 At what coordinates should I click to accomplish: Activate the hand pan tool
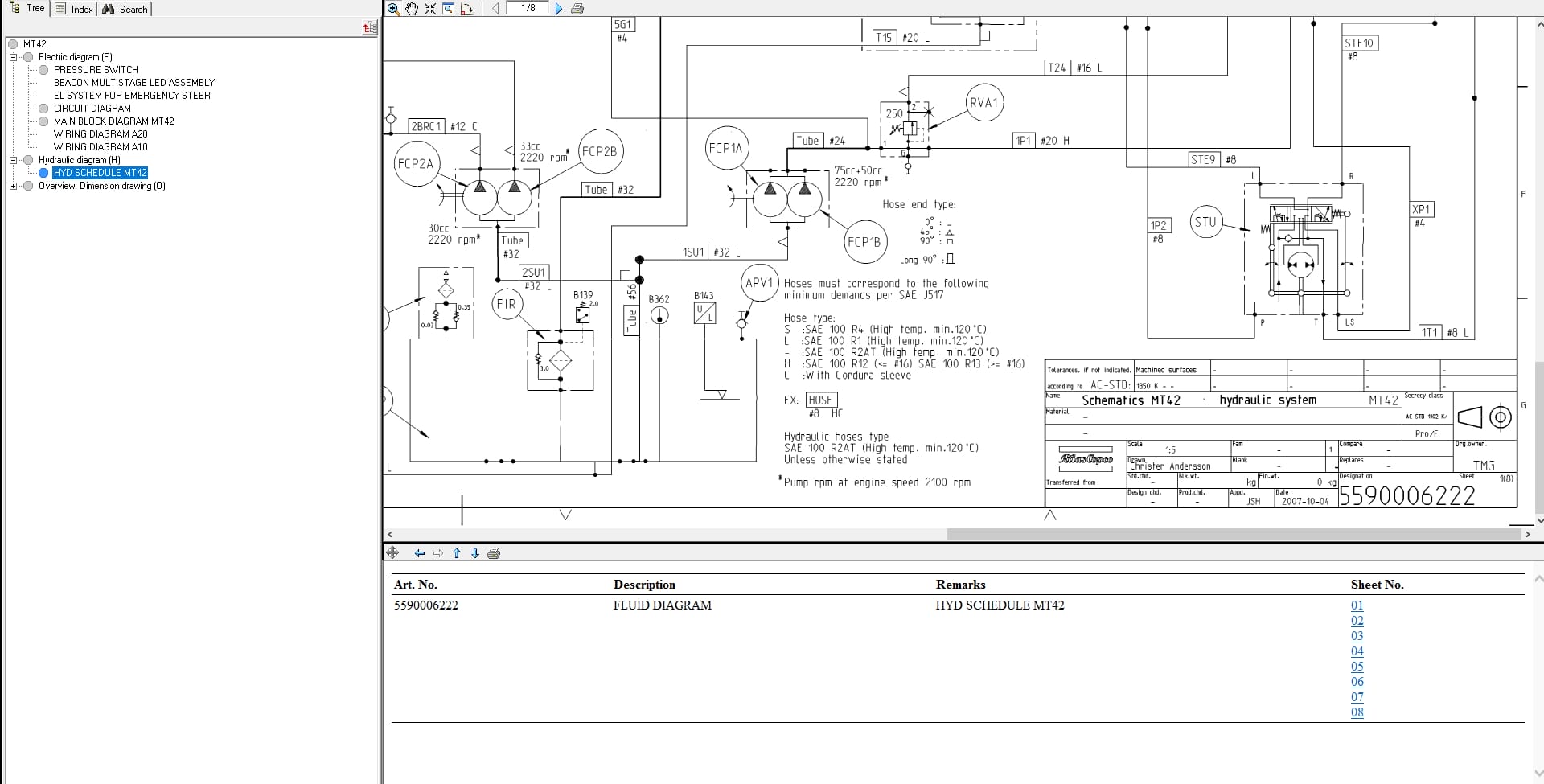pos(412,9)
